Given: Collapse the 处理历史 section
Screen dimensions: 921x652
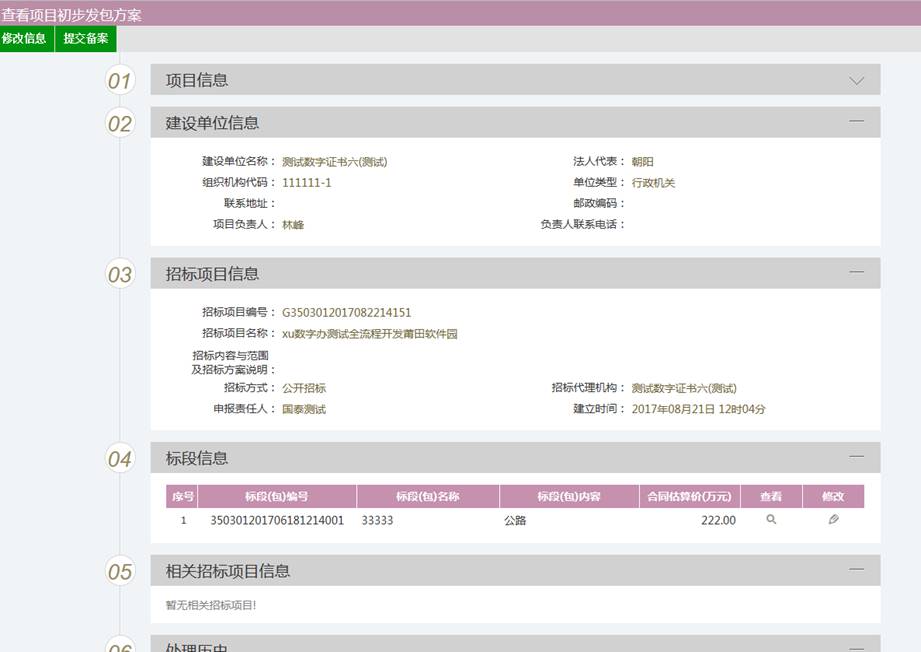Looking at the screenshot, I should point(856,646).
